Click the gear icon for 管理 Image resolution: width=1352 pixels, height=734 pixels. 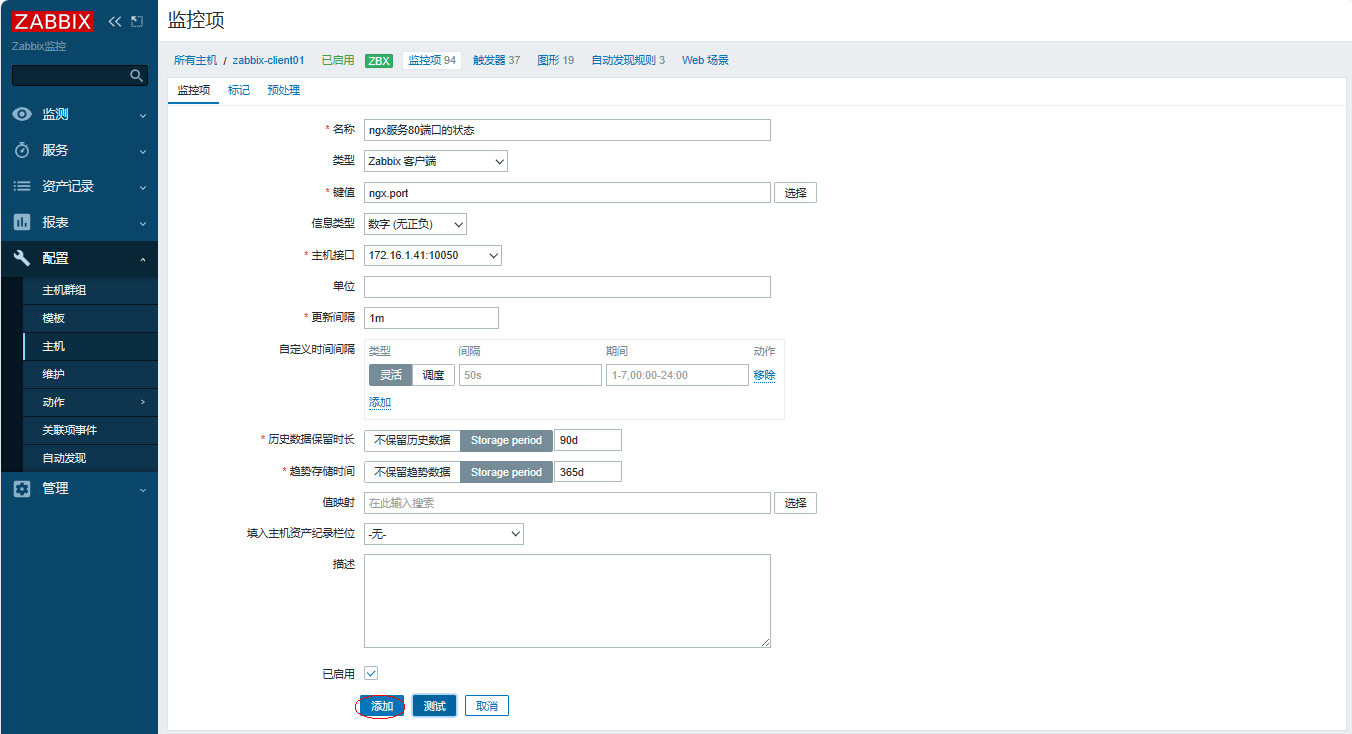[x=22, y=488]
